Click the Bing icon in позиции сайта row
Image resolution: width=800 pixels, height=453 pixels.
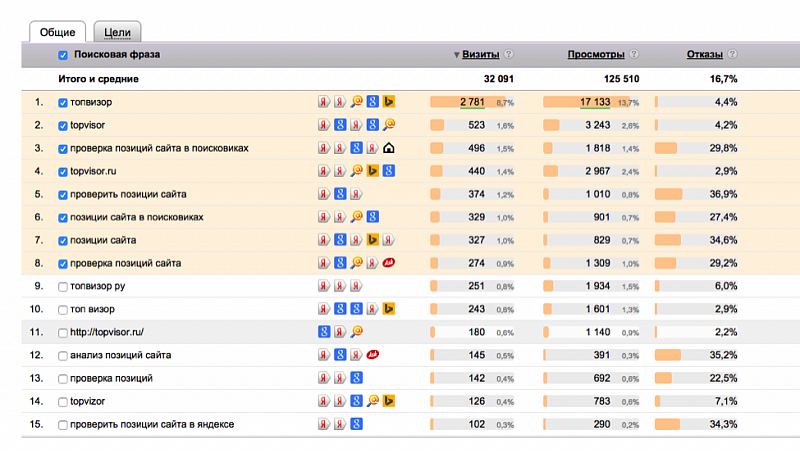(373, 240)
